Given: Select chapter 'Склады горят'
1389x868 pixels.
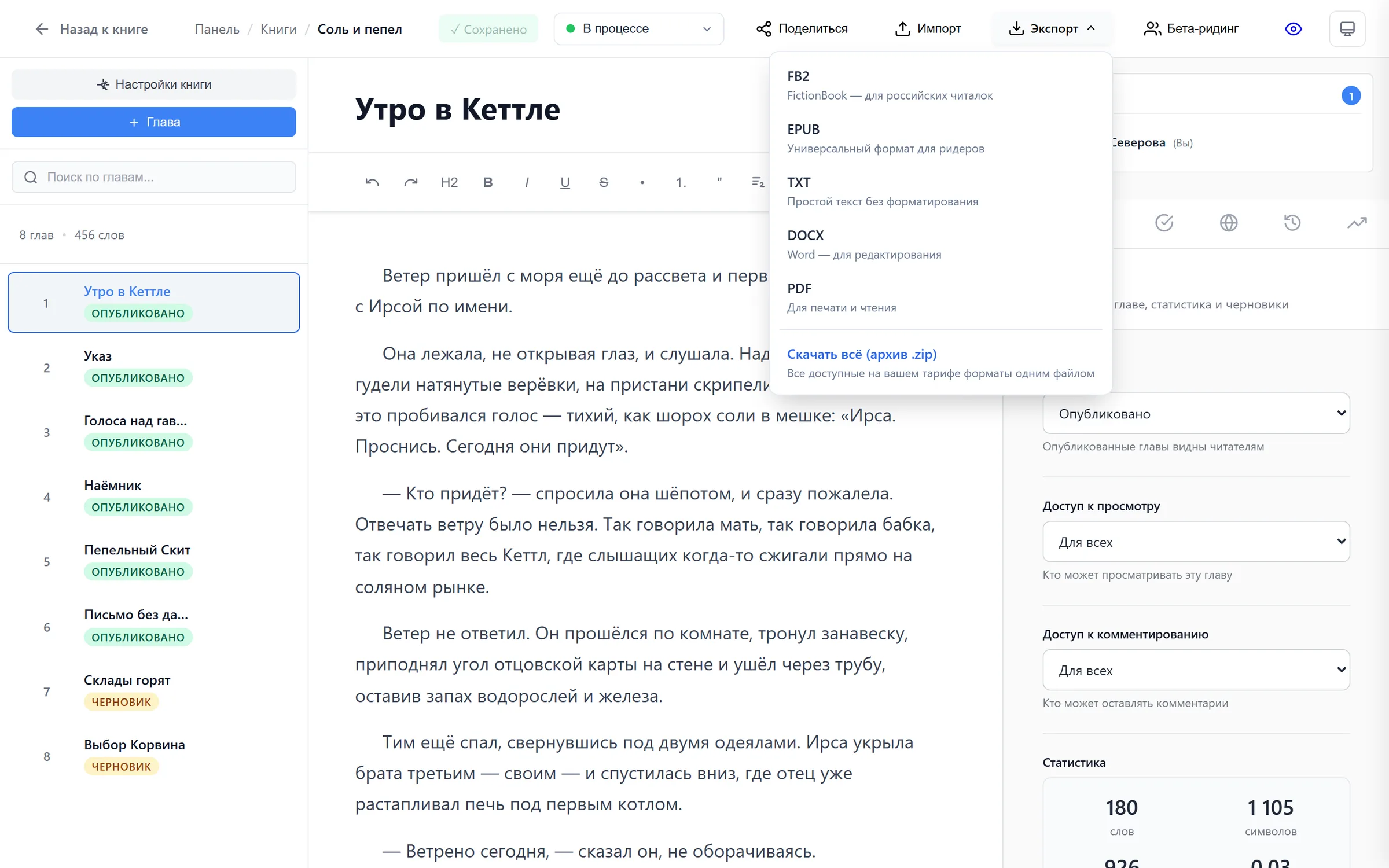Looking at the screenshot, I should (x=153, y=692).
